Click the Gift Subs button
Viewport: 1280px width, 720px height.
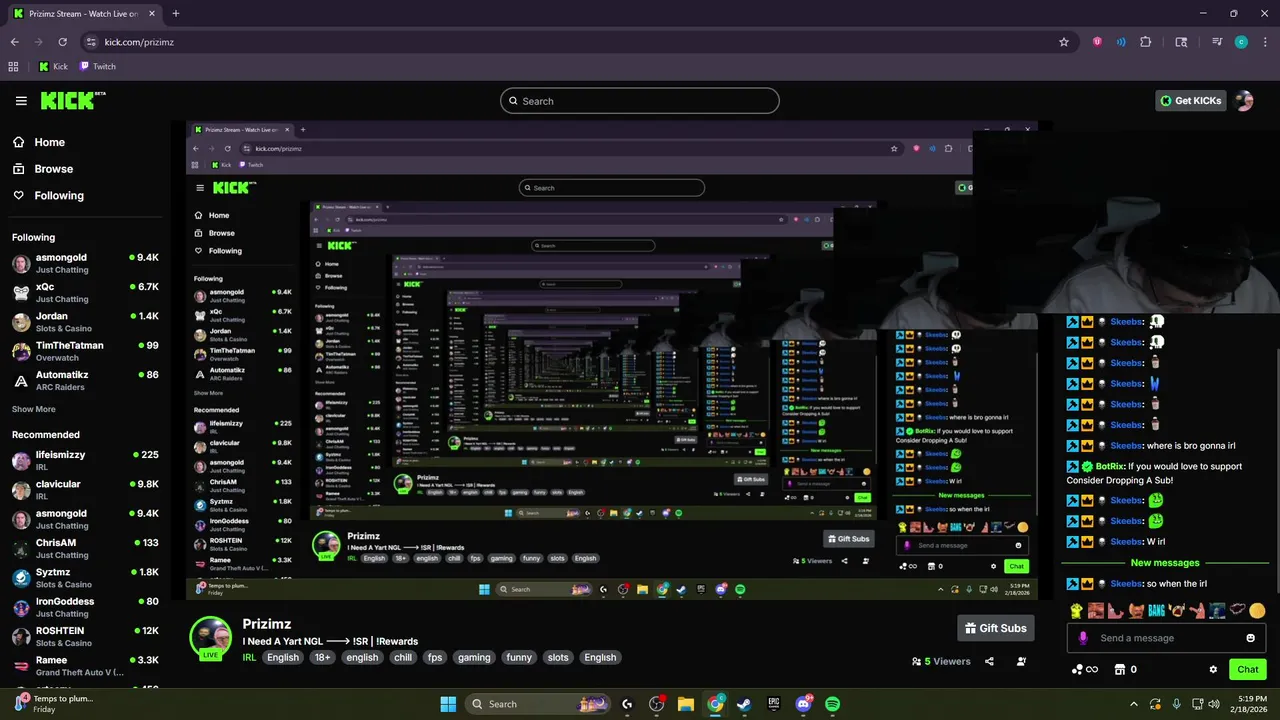click(x=995, y=628)
